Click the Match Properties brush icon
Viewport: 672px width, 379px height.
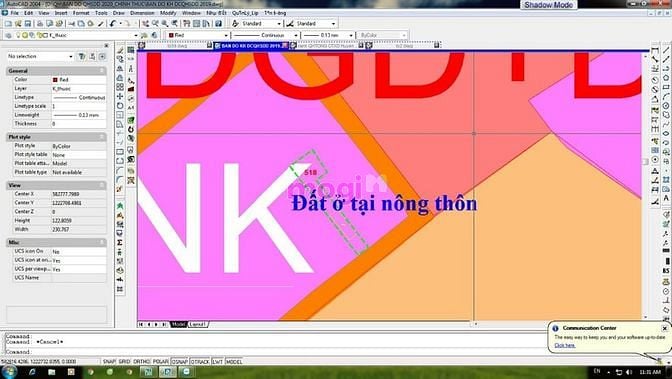tap(100, 24)
